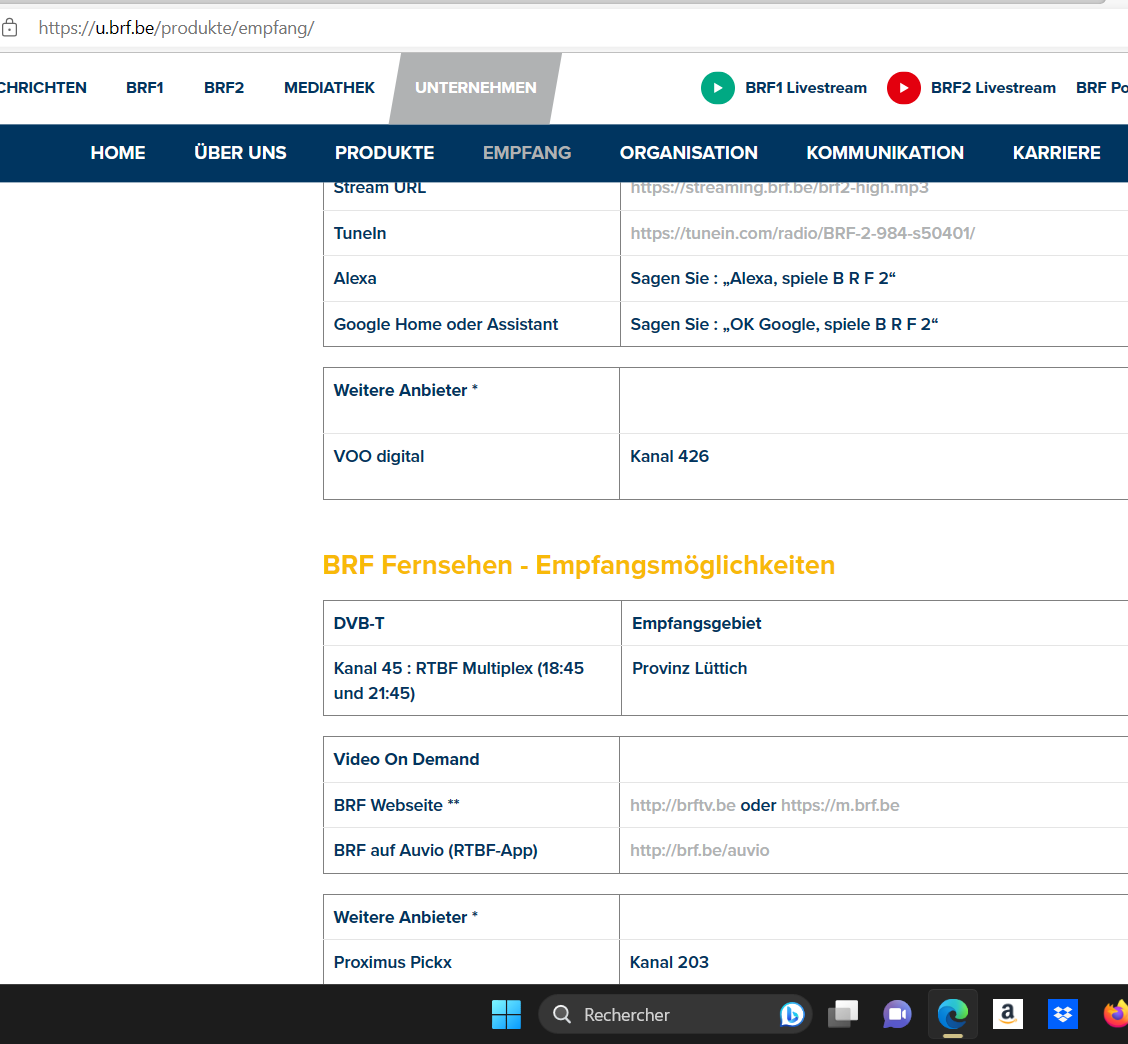The image size is (1128, 1044).
Task: Play the BRF1 Livestream green button
Action: click(x=717, y=88)
